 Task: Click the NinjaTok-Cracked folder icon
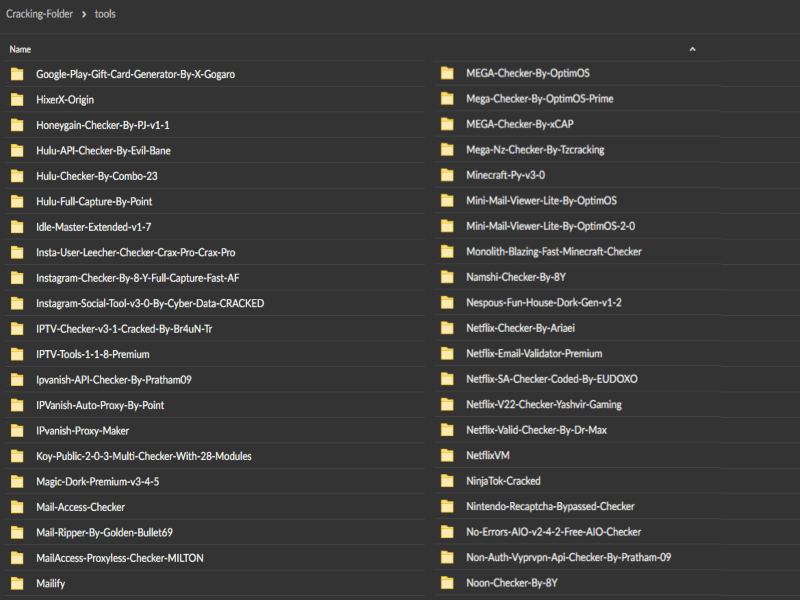[447, 481]
